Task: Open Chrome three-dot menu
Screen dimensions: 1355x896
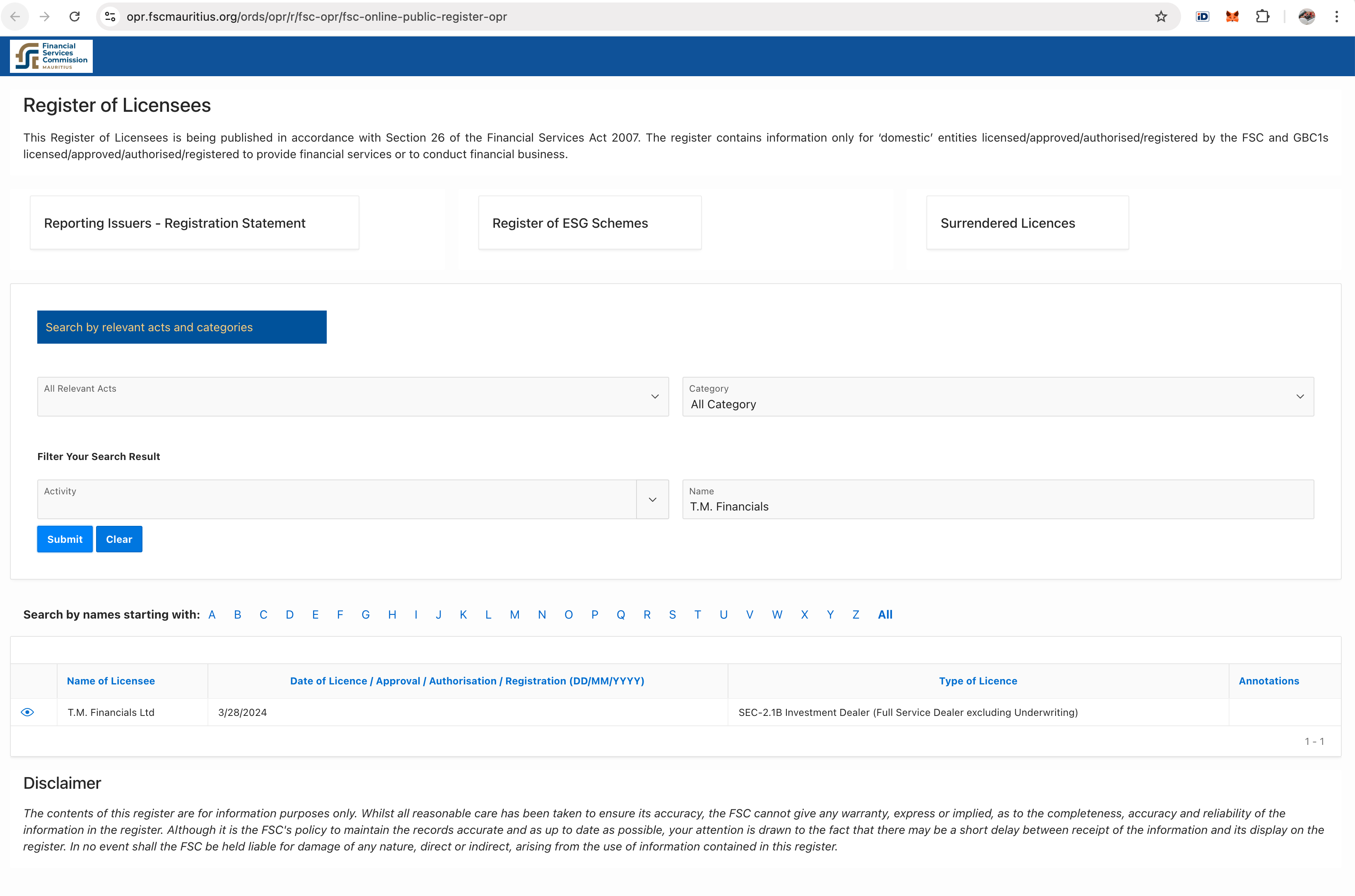Action: [x=1336, y=17]
